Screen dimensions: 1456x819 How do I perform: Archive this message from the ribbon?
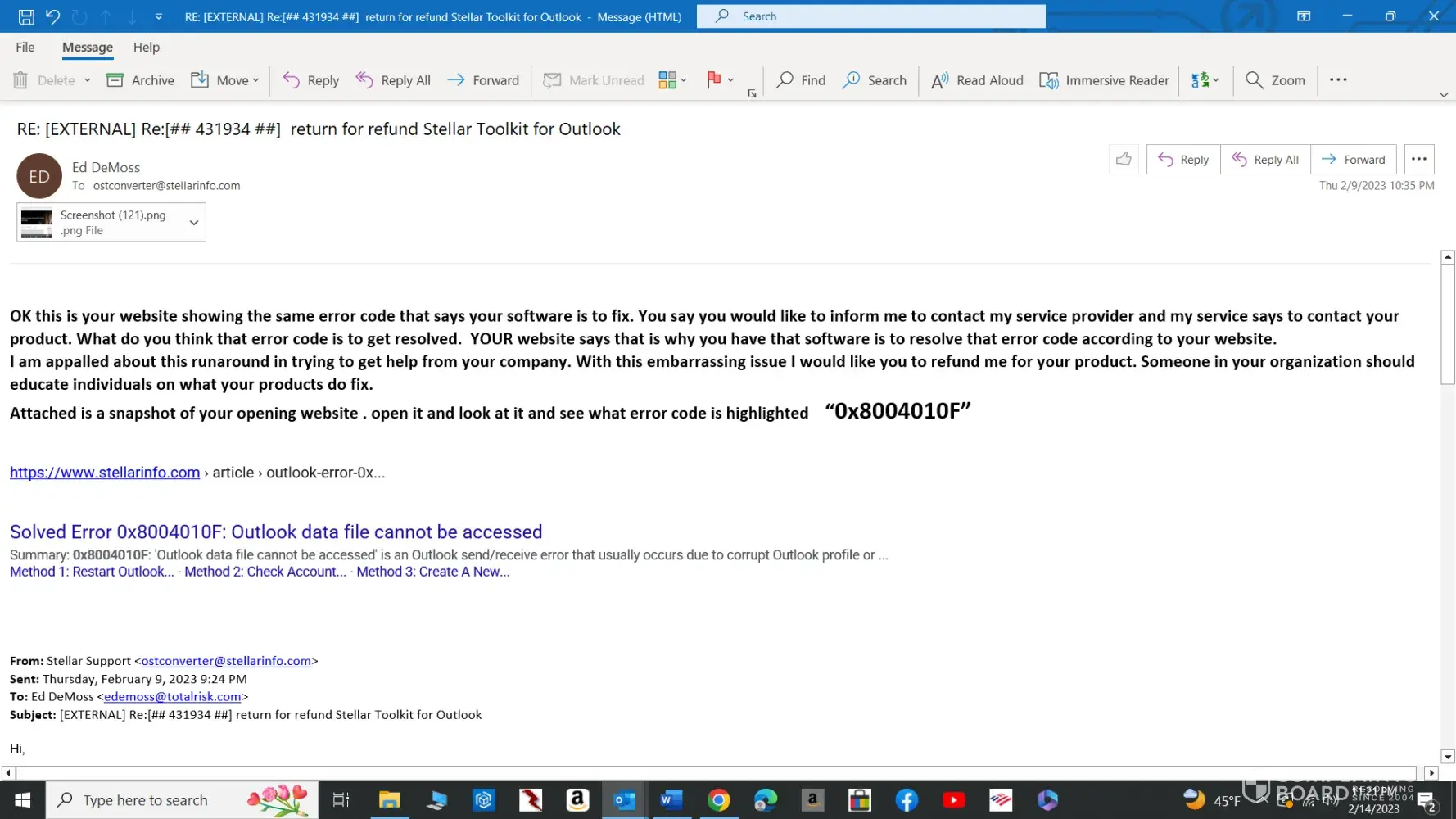[x=141, y=80]
